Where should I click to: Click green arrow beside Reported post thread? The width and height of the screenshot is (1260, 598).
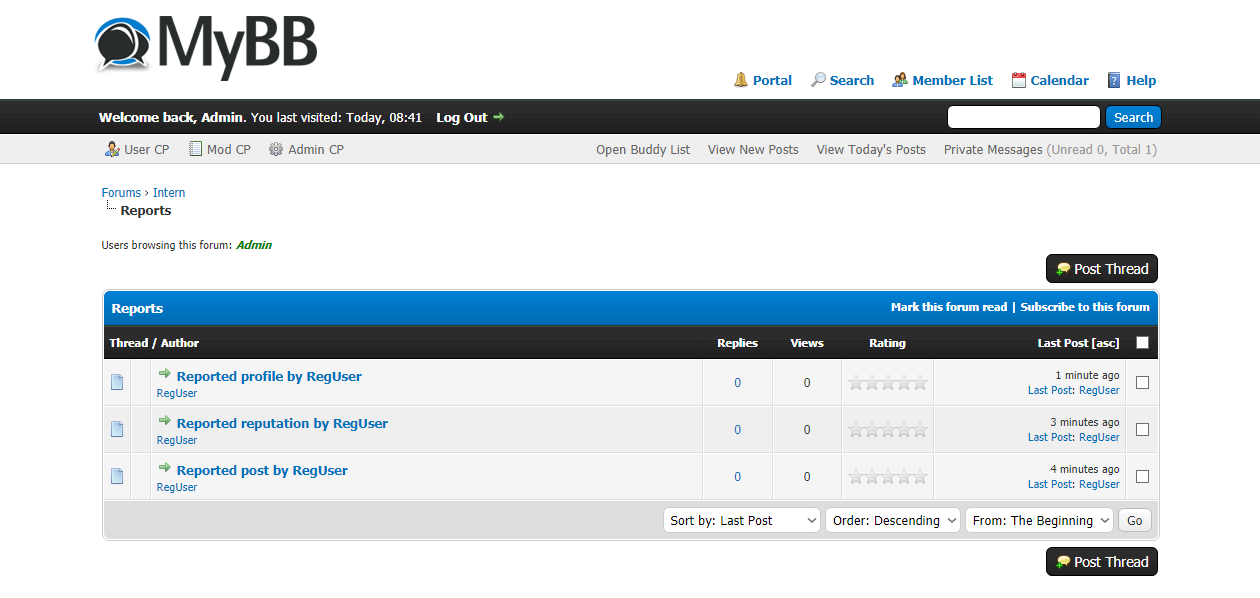165,468
